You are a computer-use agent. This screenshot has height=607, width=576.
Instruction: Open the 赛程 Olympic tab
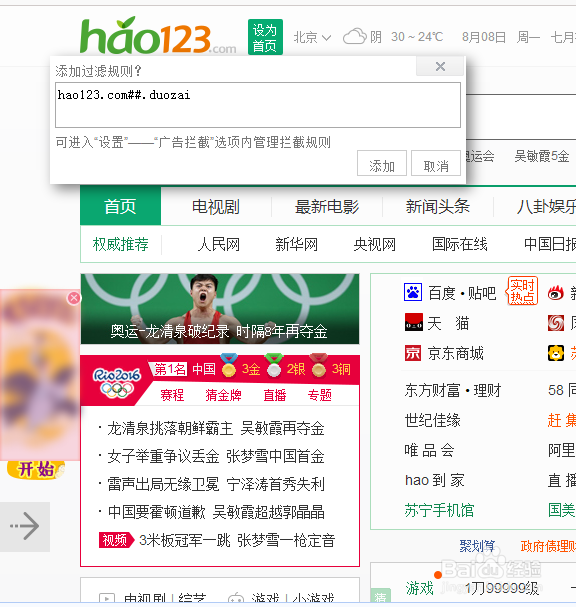click(x=172, y=395)
